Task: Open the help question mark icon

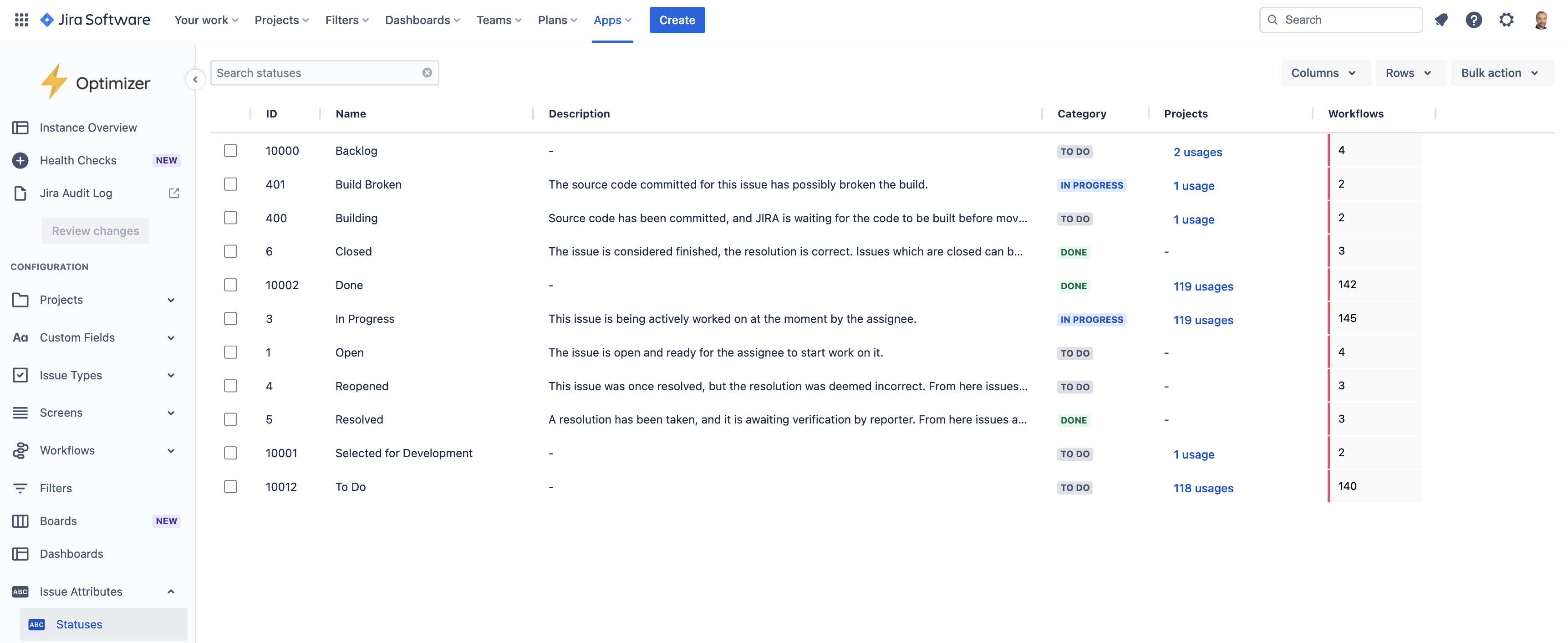Action: point(1474,20)
